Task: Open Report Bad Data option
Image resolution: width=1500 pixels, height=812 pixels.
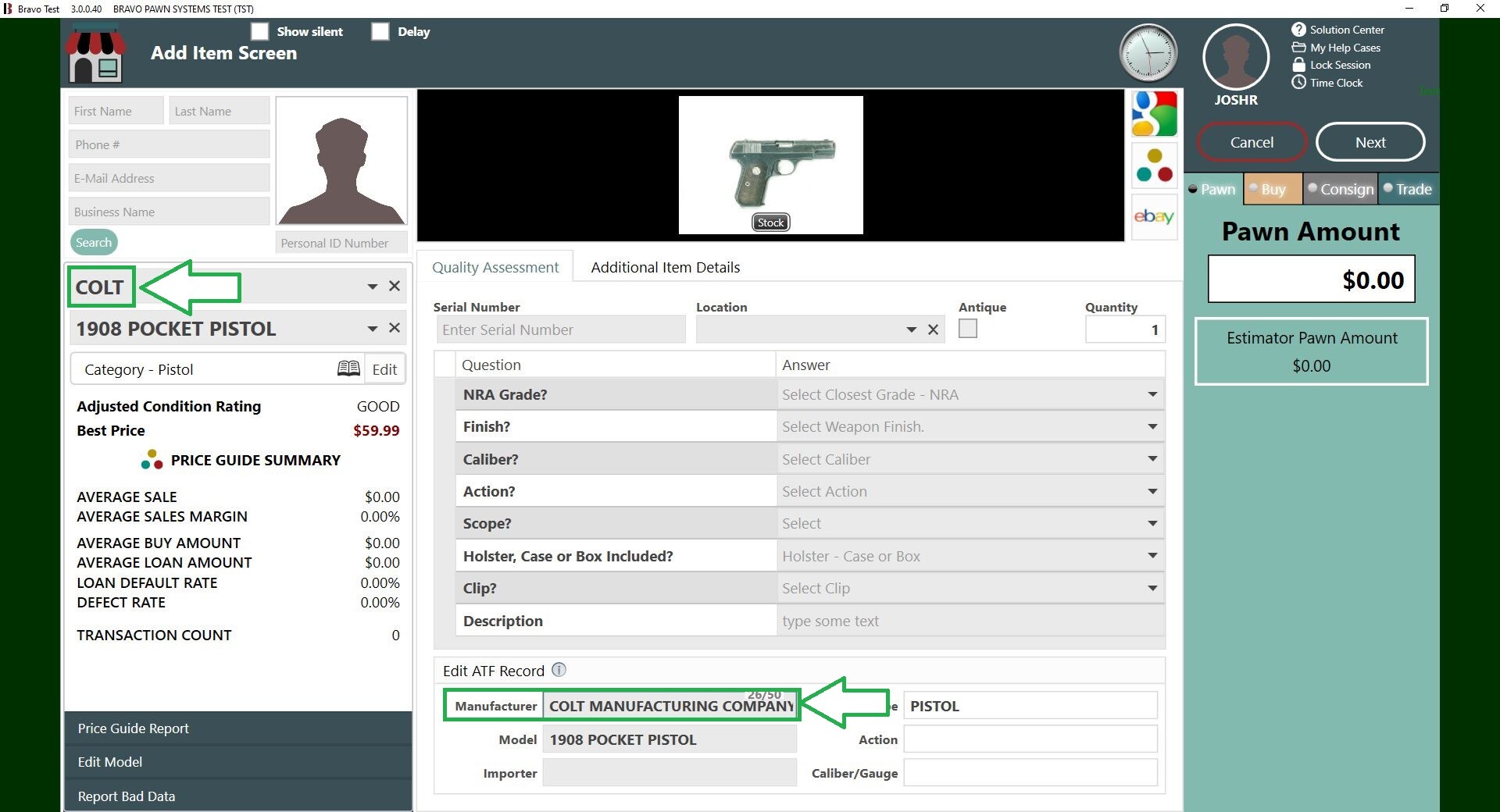Action: (x=238, y=796)
